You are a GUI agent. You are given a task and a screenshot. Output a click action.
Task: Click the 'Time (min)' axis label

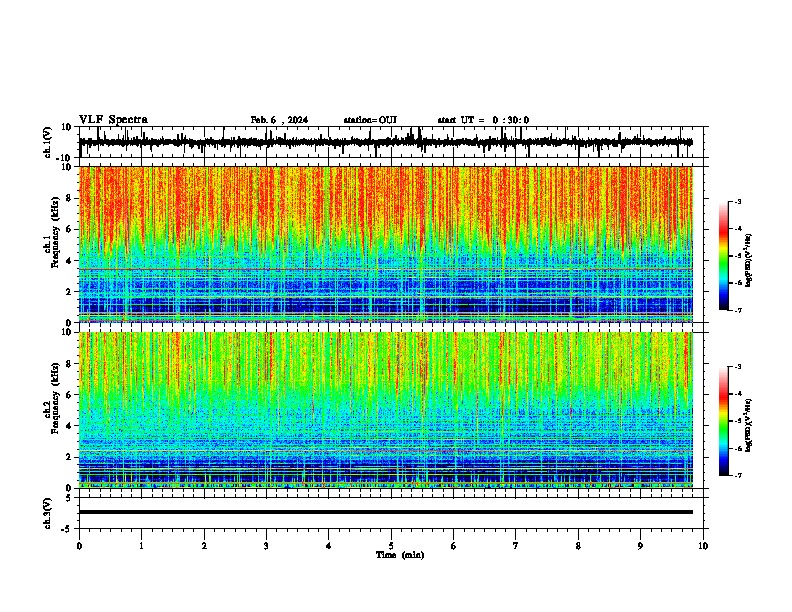(x=400, y=555)
